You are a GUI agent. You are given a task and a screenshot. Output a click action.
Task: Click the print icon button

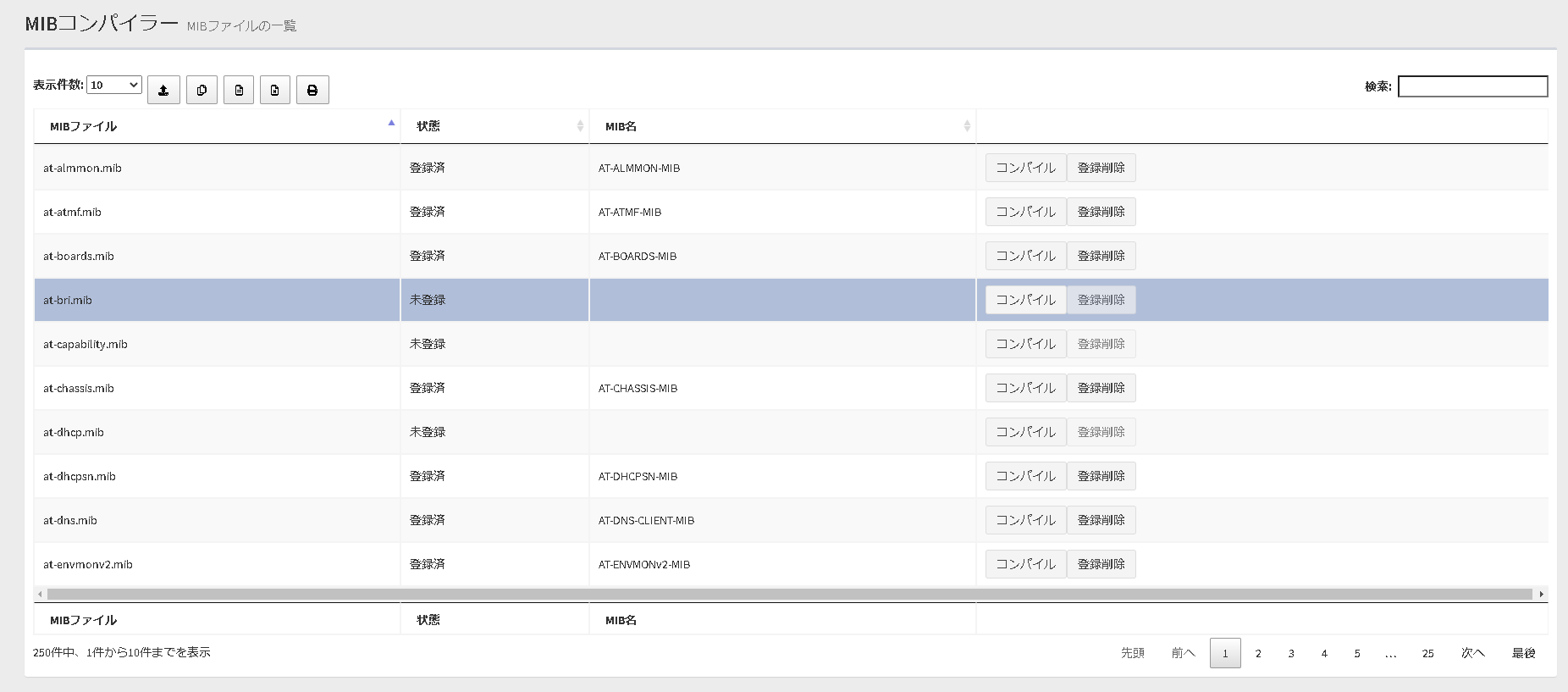pos(312,90)
